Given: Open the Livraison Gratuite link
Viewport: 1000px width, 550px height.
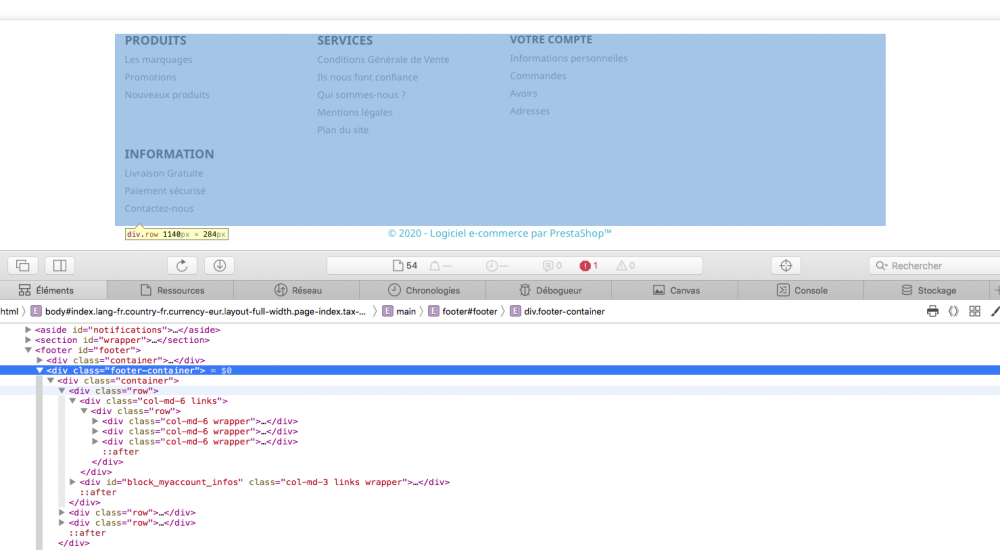Looking at the screenshot, I should 164,173.
